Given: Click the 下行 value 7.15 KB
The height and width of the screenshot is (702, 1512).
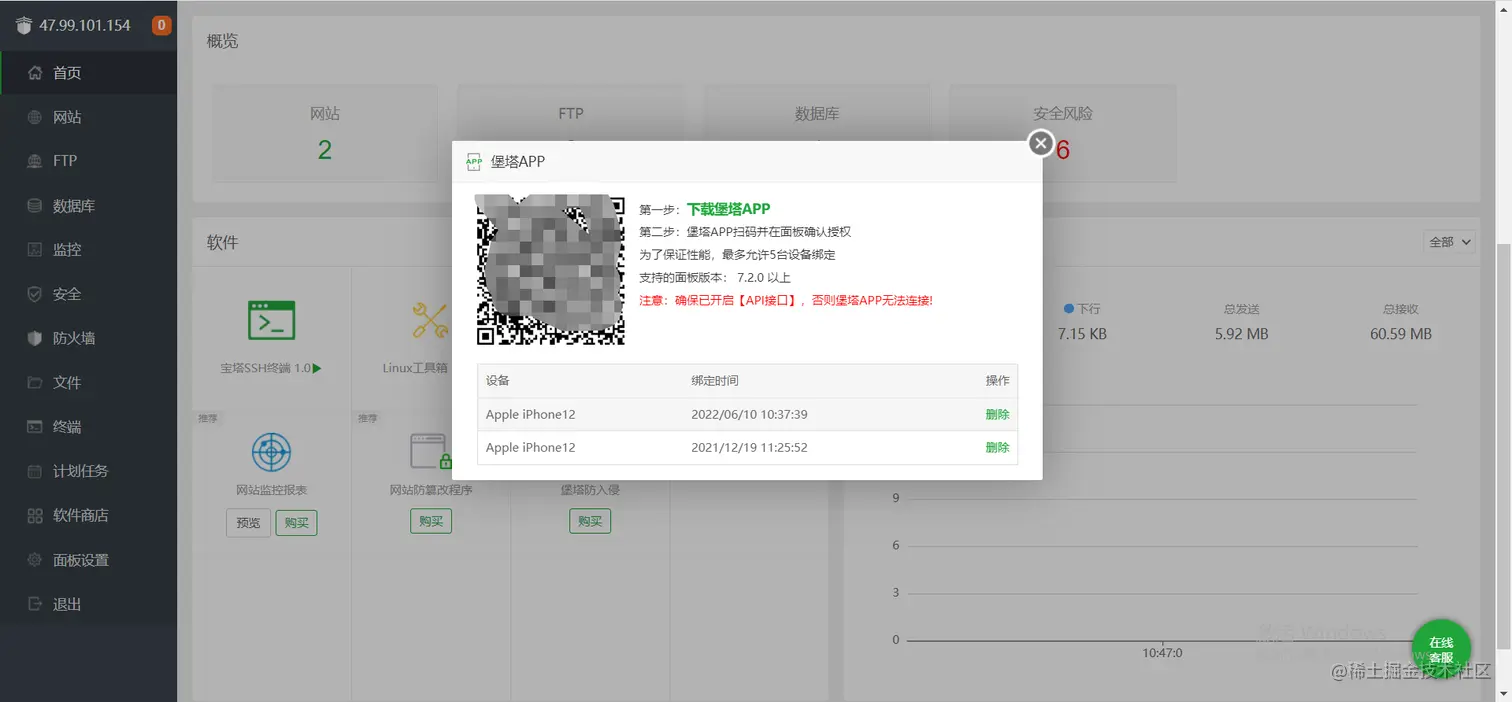Looking at the screenshot, I should (x=1082, y=334).
